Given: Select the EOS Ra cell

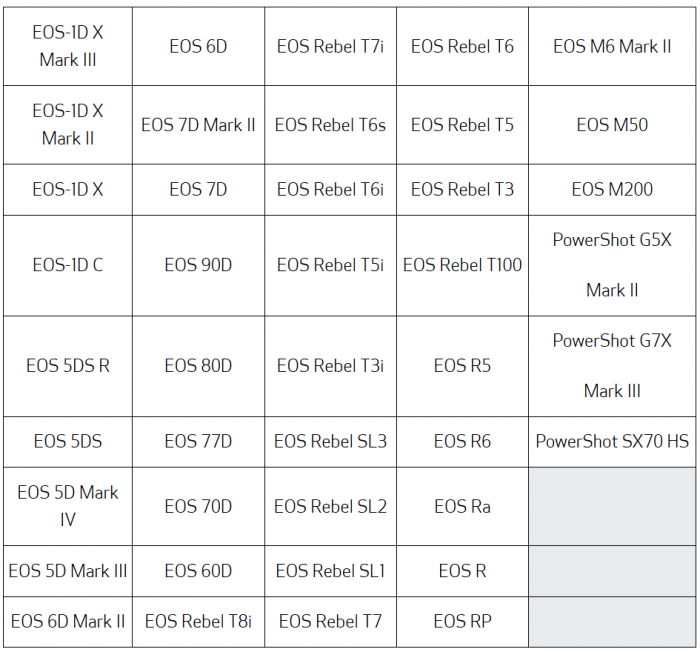Looking at the screenshot, I should pyautogui.click(x=462, y=506).
